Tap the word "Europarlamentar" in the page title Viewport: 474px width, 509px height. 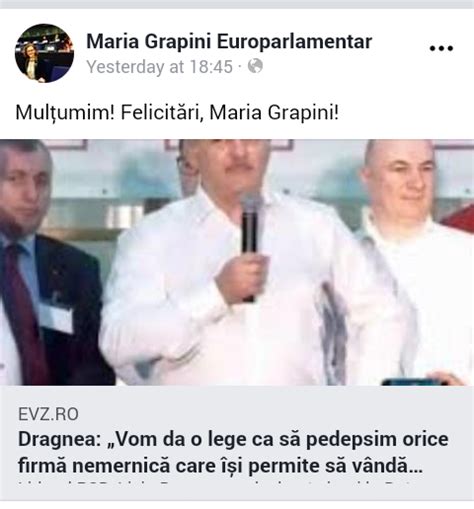pyautogui.click(x=294, y=42)
